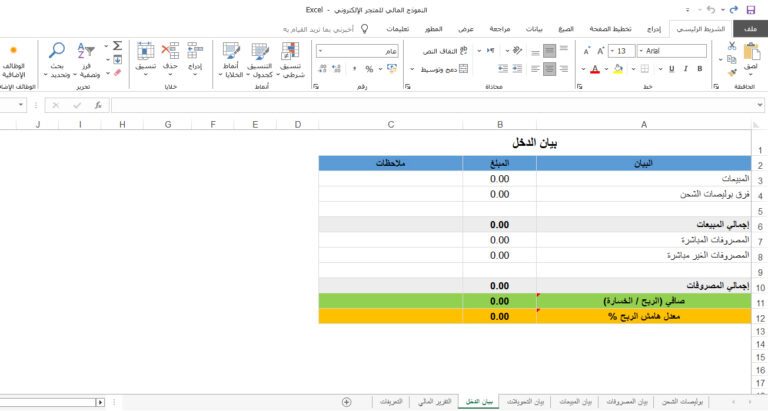The width and height of the screenshot is (768, 411).
Task: Click the Format Painter brush icon
Action: [x=732, y=73]
